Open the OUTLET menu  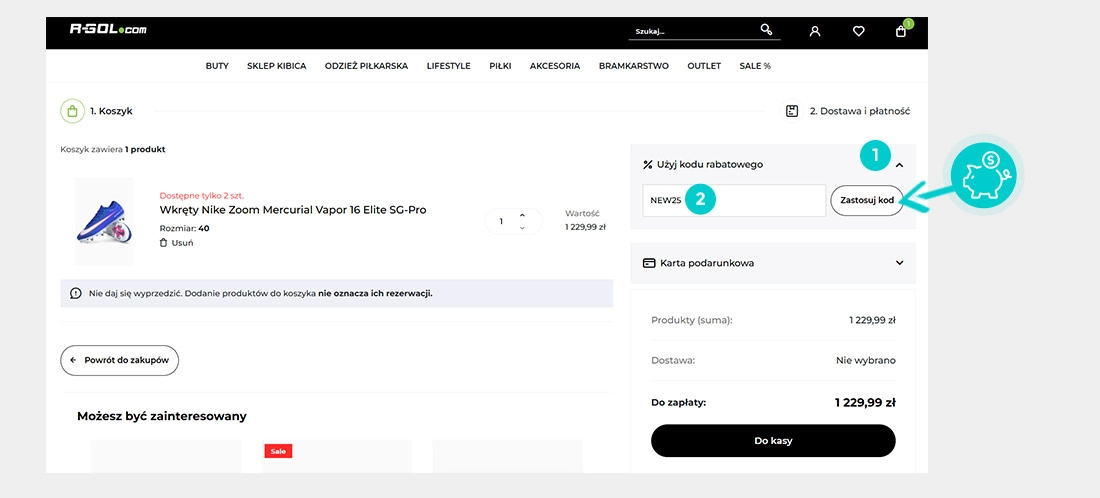(704, 66)
